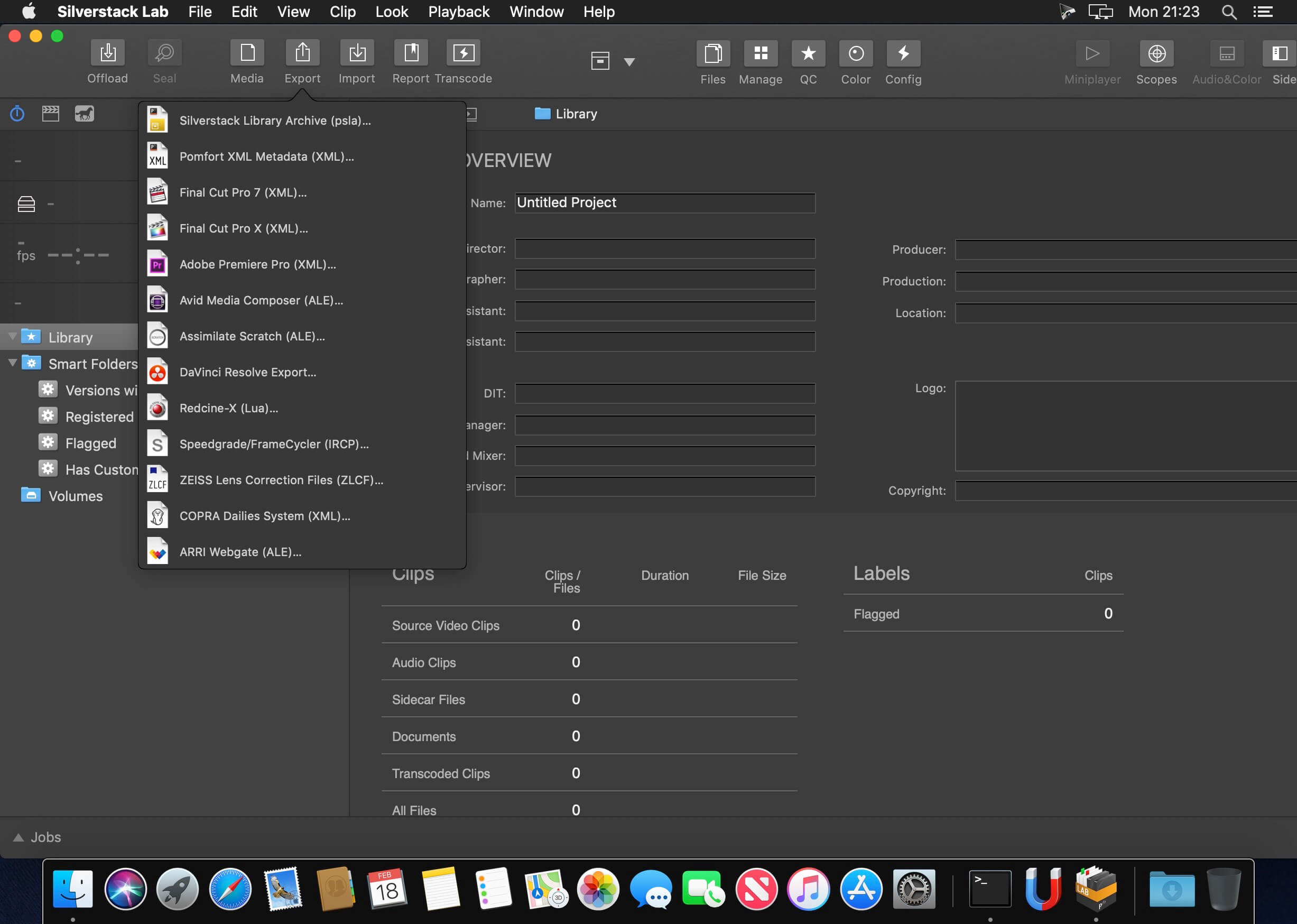Click the Media toolbar icon
Screen dimensions: 1297x924
click(x=247, y=53)
